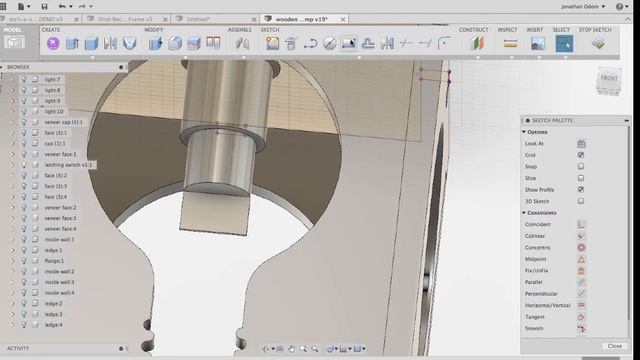Select the Press Pull tool under Modify
640x360 pixels.
155,43
